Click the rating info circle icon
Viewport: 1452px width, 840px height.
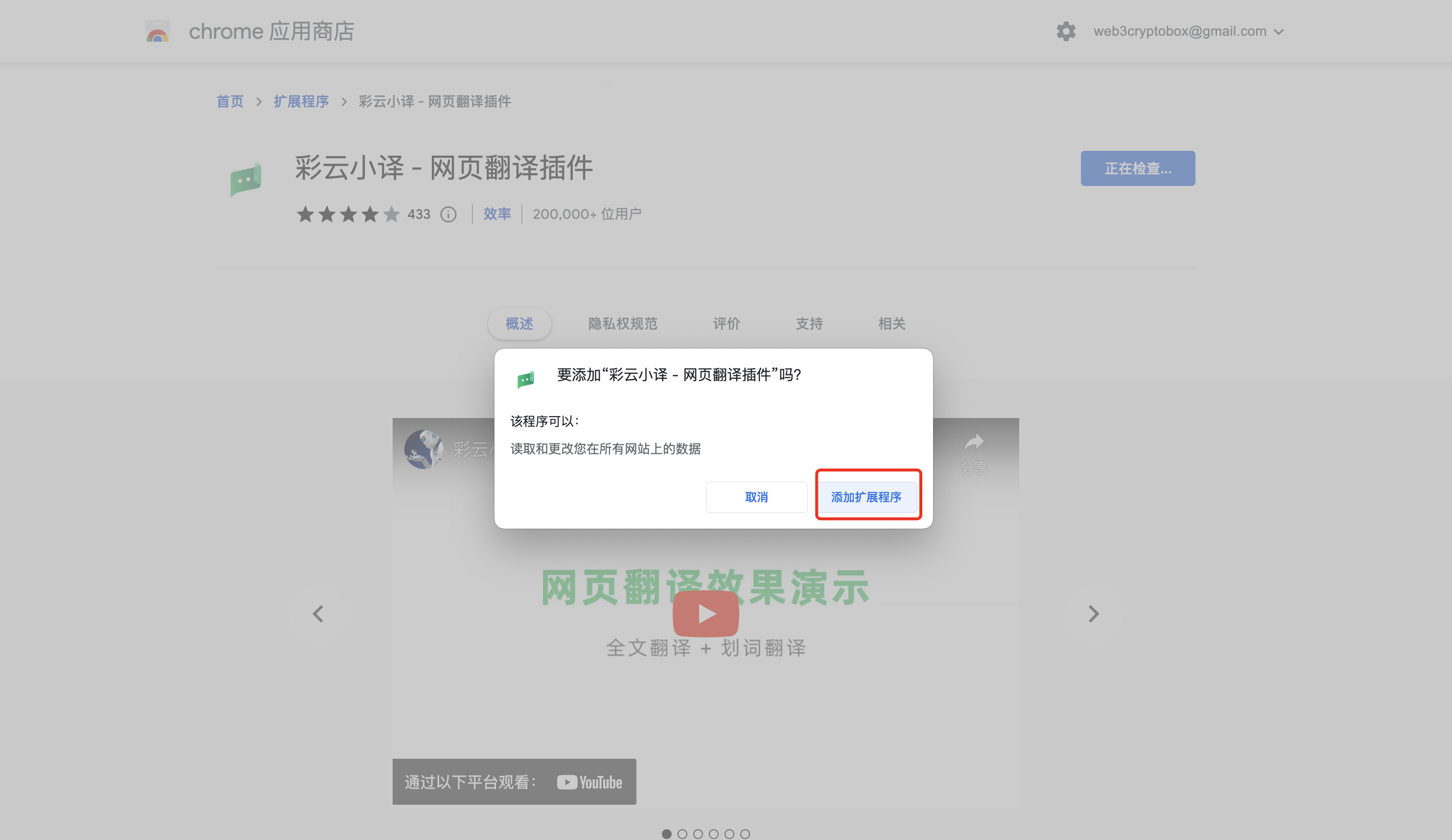[448, 214]
